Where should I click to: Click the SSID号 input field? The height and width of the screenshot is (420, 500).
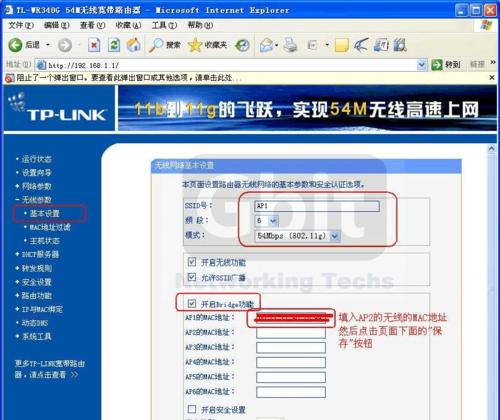coord(317,206)
